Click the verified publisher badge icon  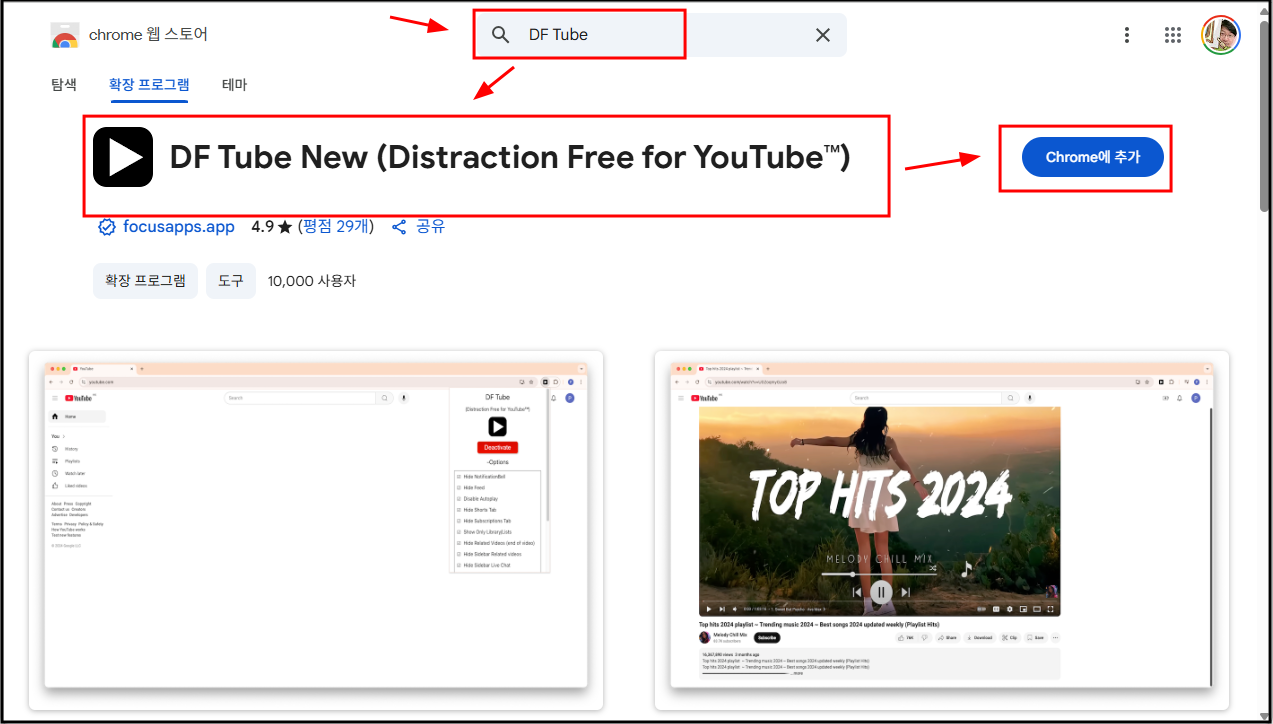[106, 227]
